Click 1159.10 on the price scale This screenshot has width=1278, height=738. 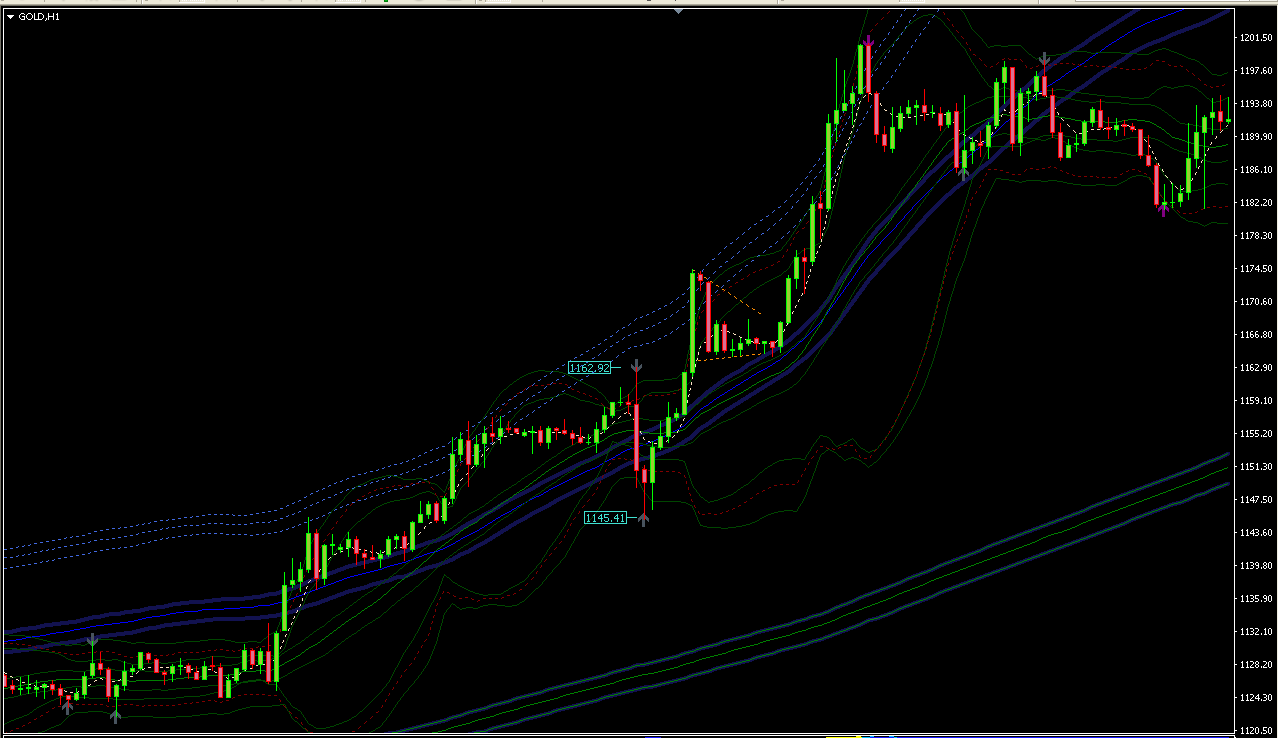pyautogui.click(x=1255, y=401)
